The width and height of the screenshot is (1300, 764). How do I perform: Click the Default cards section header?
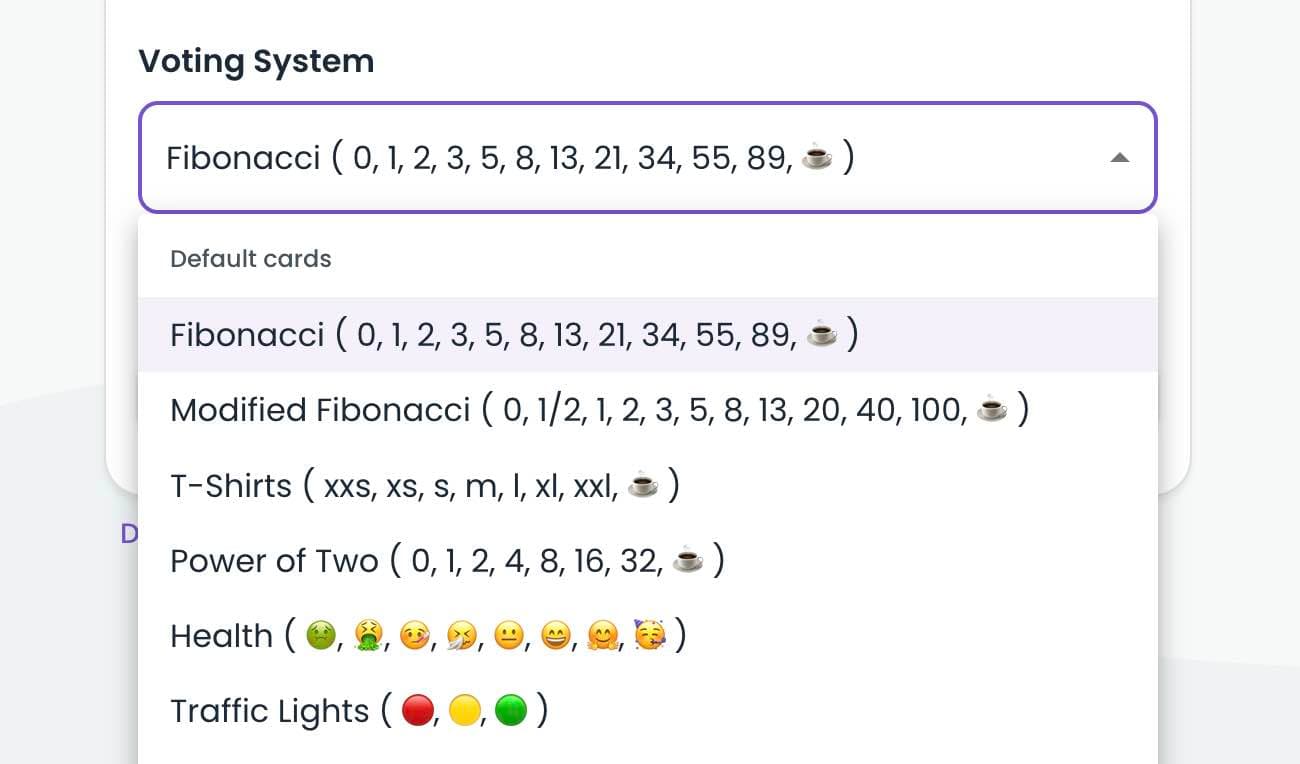[x=250, y=258]
